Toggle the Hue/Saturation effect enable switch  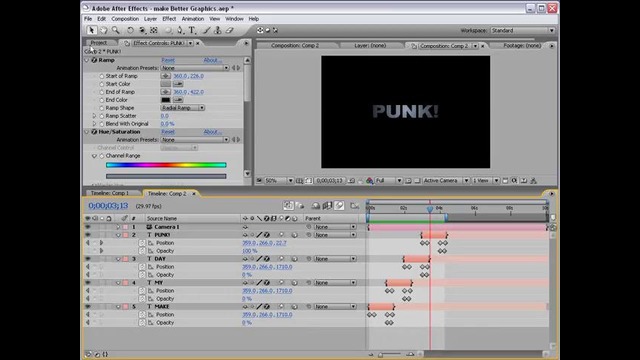[94, 132]
